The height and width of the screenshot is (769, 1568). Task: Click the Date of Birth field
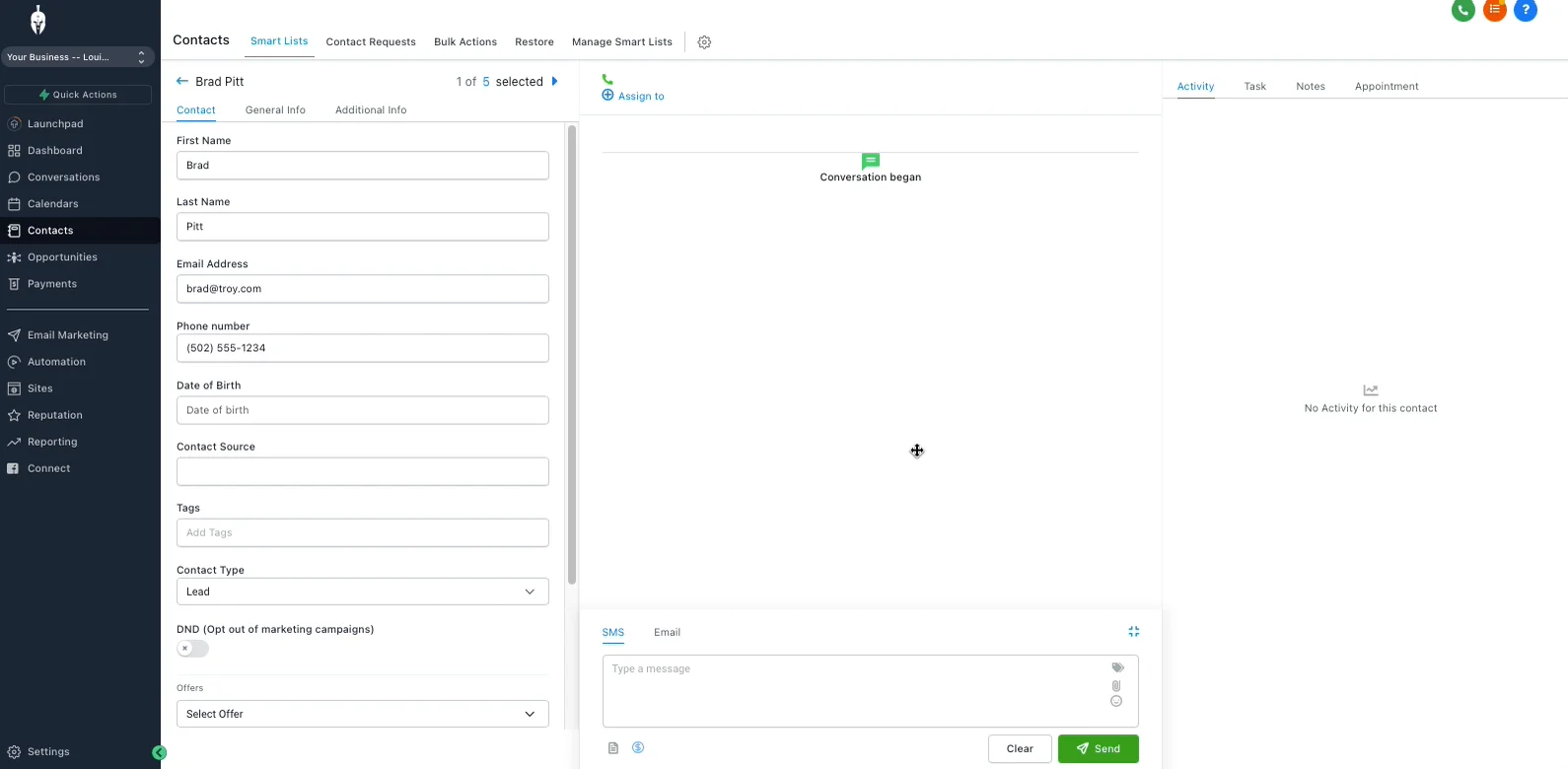(363, 410)
